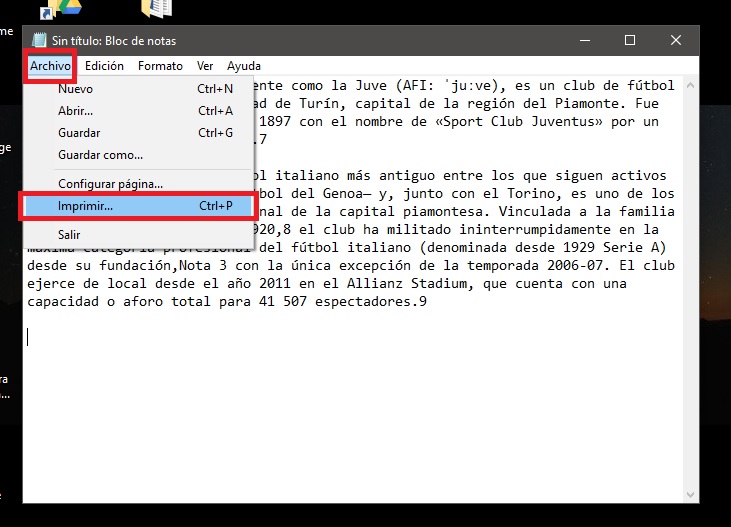
Task: Click the scrollbar down arrow
Action: 690,494
